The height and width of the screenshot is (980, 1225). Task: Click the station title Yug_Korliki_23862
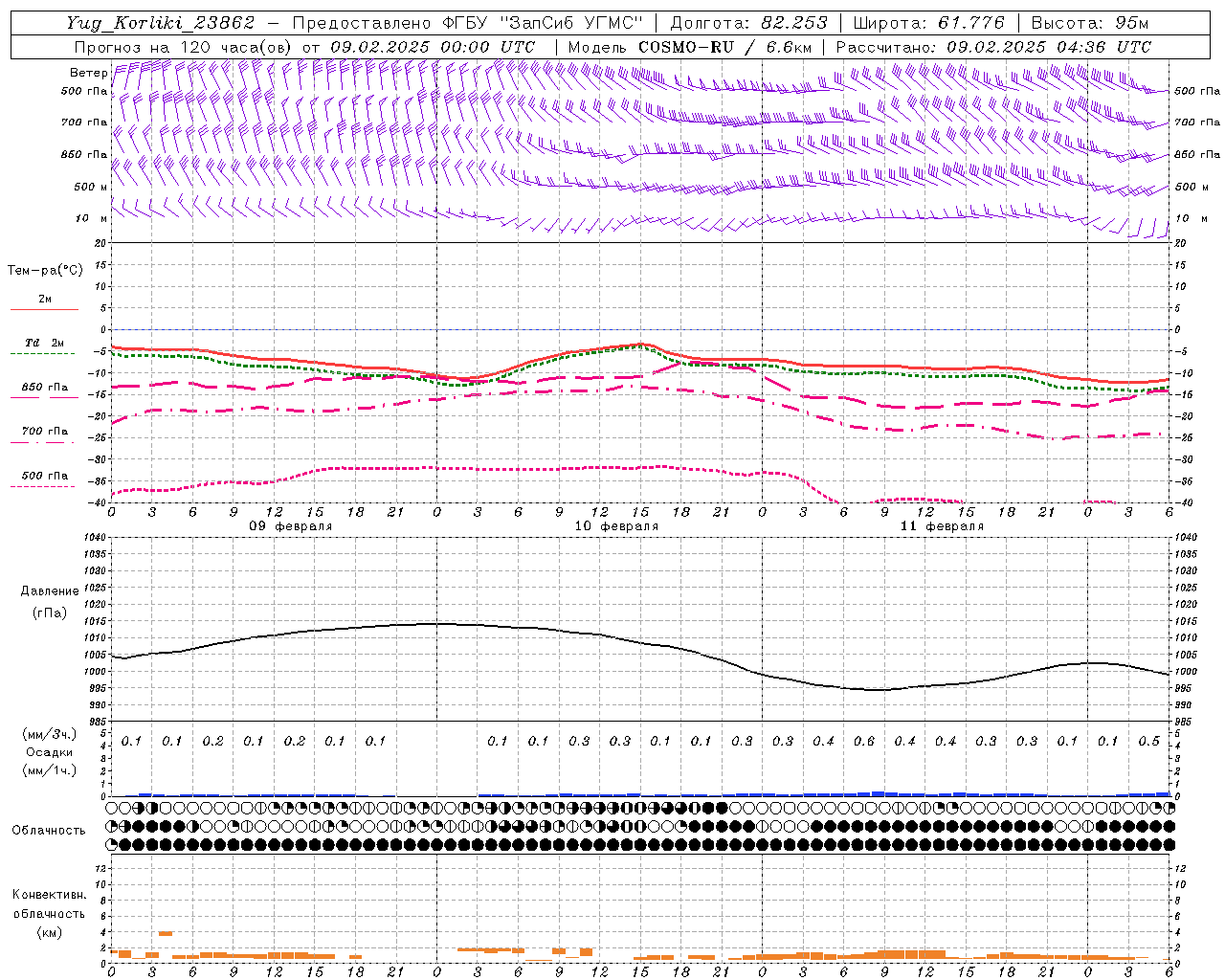click(161, 23)
